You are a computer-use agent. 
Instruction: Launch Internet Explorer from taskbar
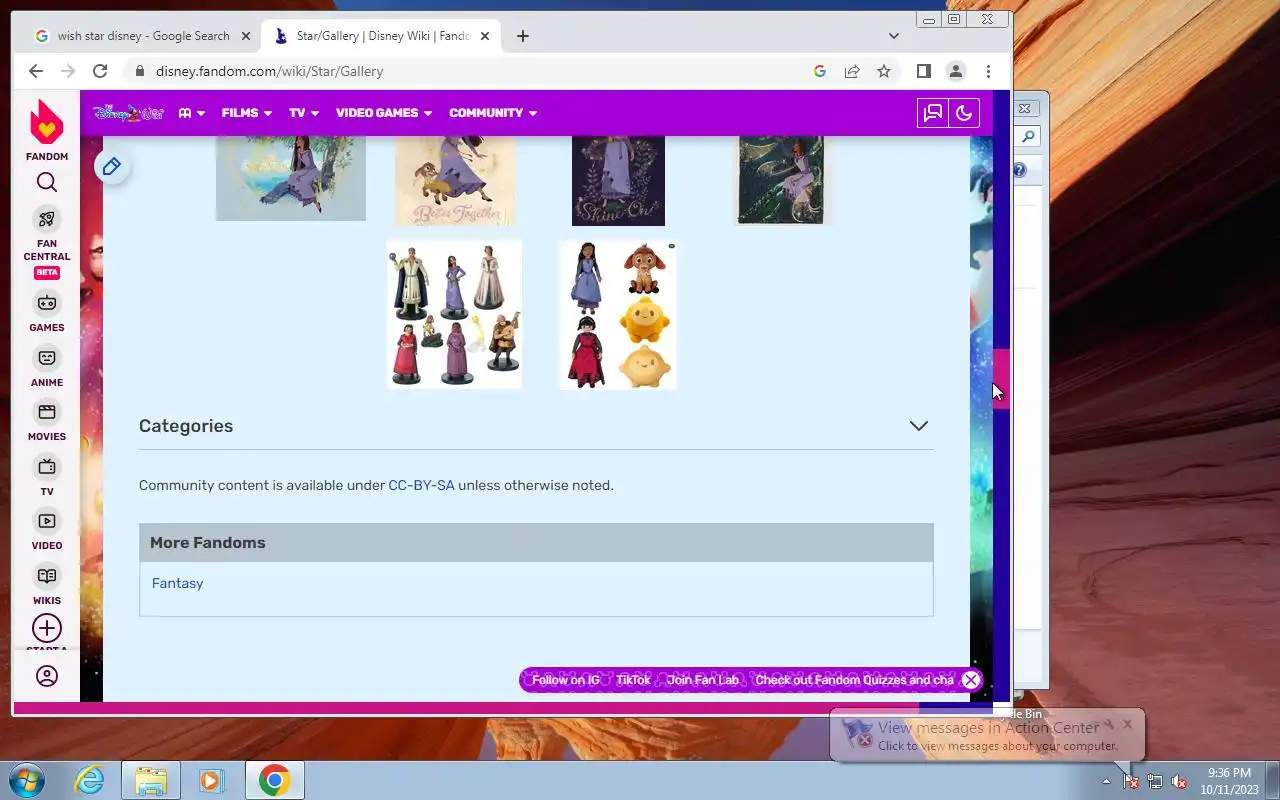(x=90, y=780)
